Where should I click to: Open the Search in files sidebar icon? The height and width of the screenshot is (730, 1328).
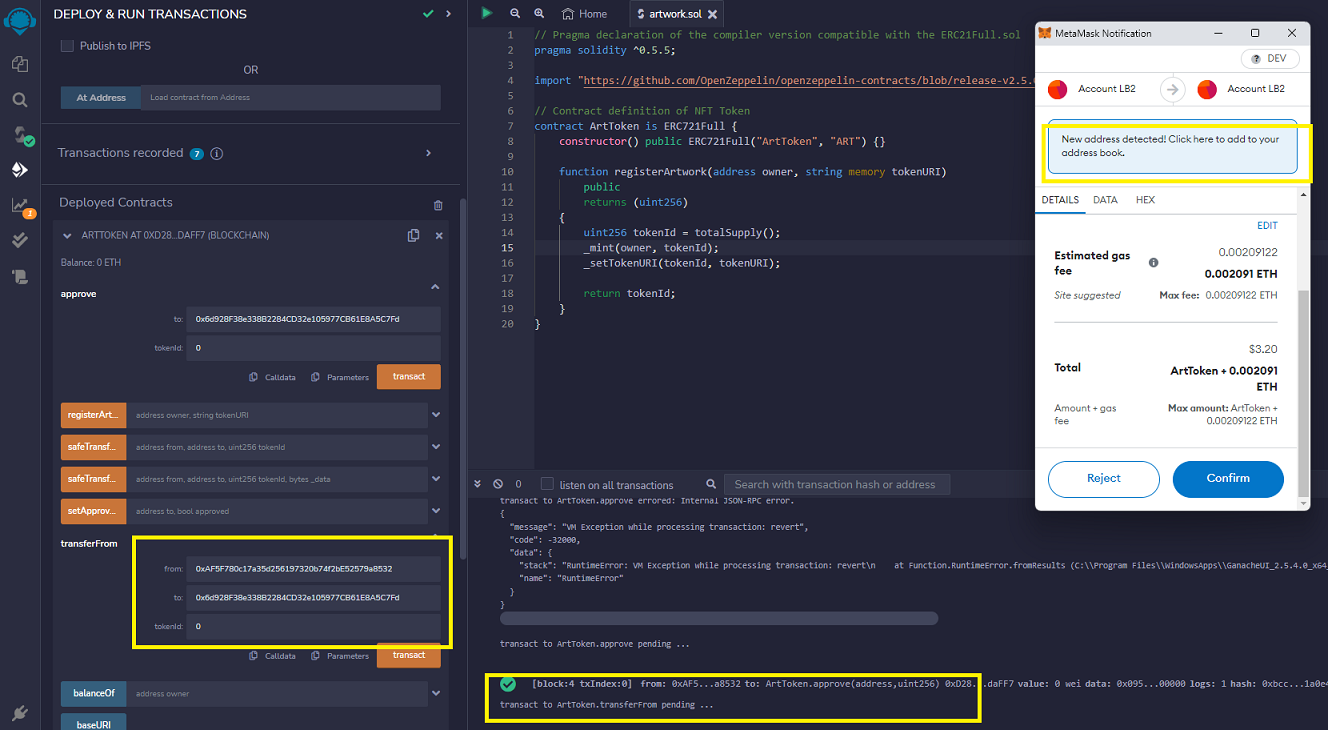[19, 100]
